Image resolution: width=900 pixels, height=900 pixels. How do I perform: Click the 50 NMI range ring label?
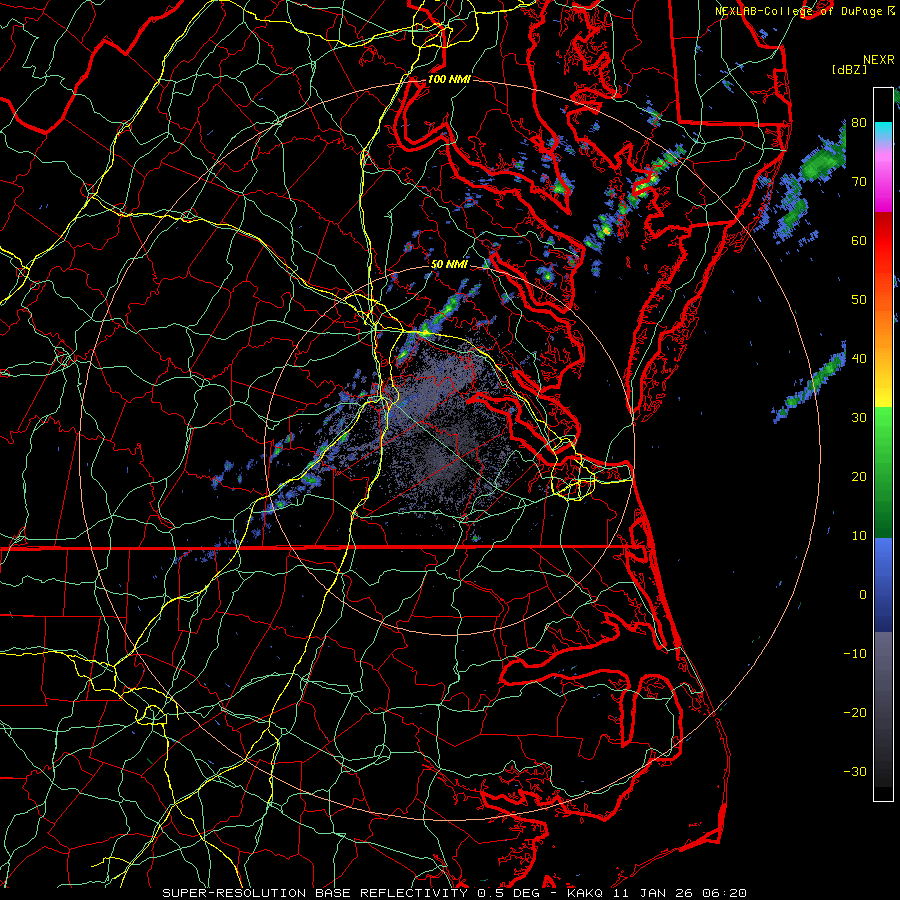pyautogui.click(x=449, y=264)
